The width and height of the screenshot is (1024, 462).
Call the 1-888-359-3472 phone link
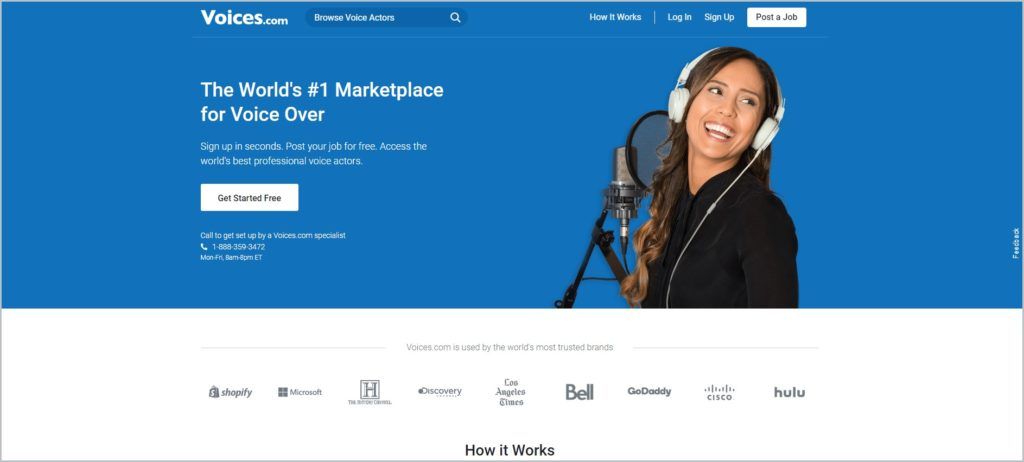238,247
